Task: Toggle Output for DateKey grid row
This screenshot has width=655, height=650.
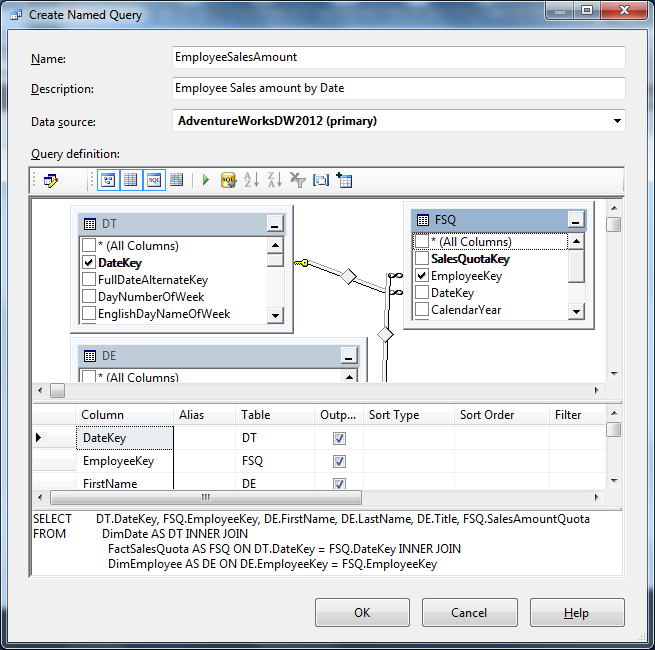Action: tap(339, 438)
